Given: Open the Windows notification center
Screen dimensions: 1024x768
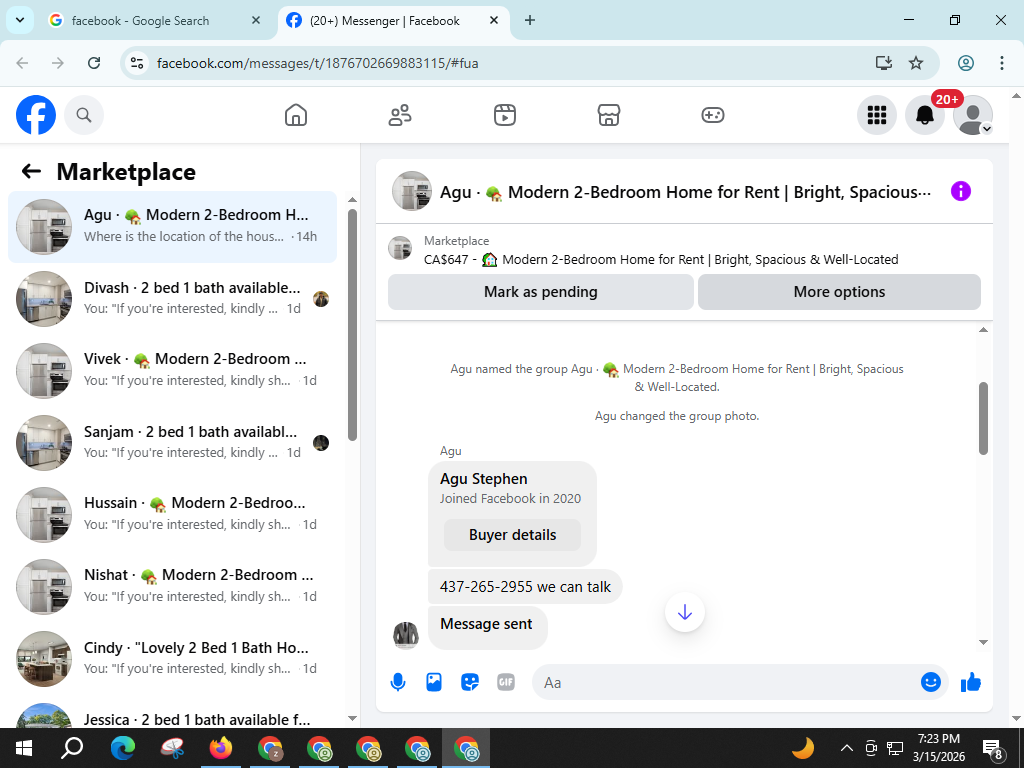Looking at the screenshot, I should (x=993, y=749).
